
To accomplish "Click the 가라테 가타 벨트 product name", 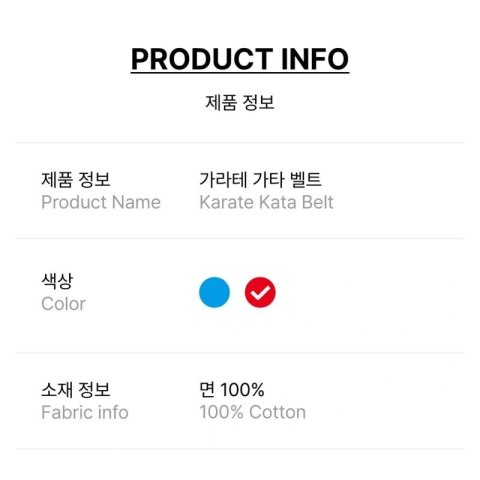I will (260, 179).
